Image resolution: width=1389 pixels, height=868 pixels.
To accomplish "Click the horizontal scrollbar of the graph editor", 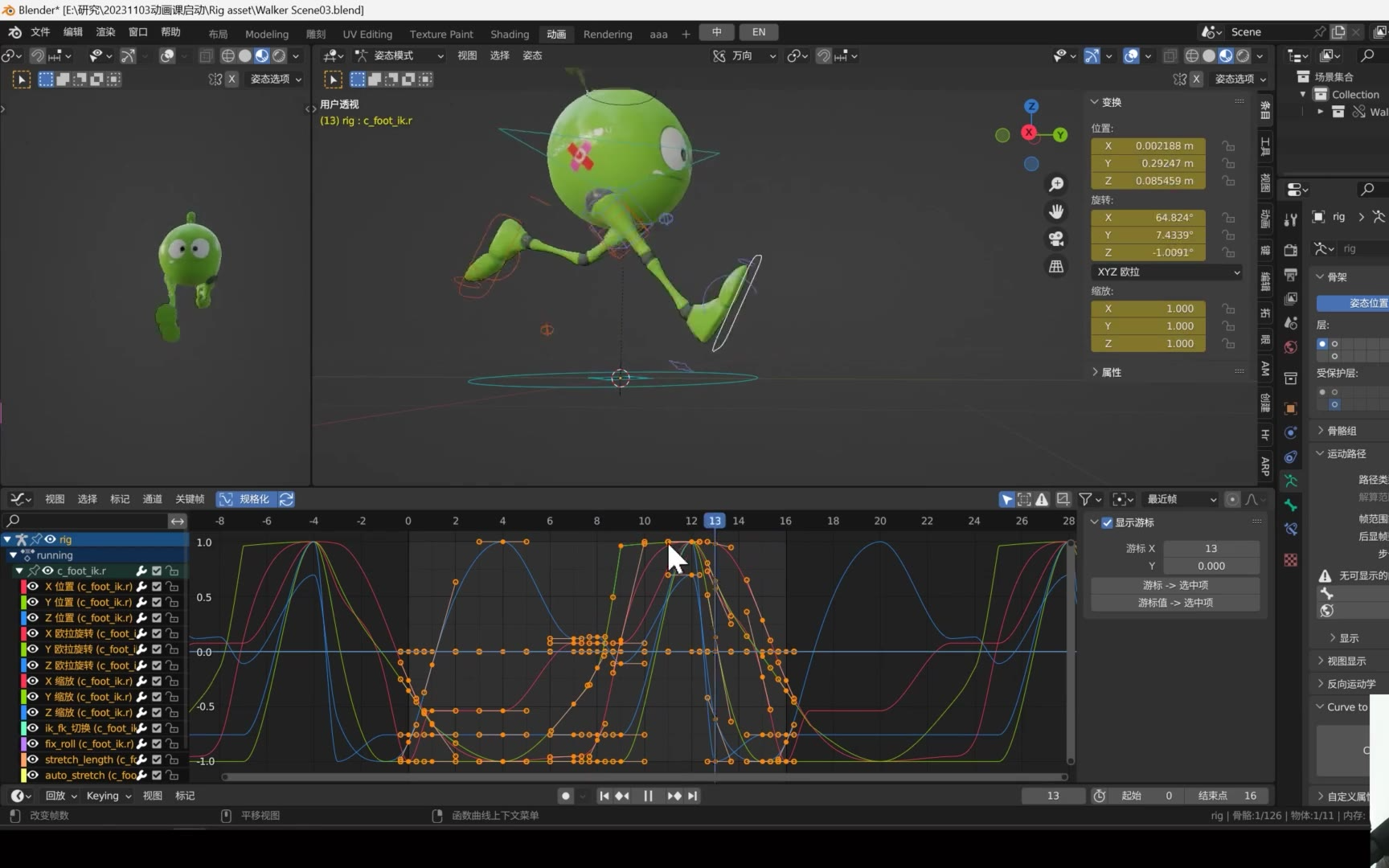I will click(645, 777).
